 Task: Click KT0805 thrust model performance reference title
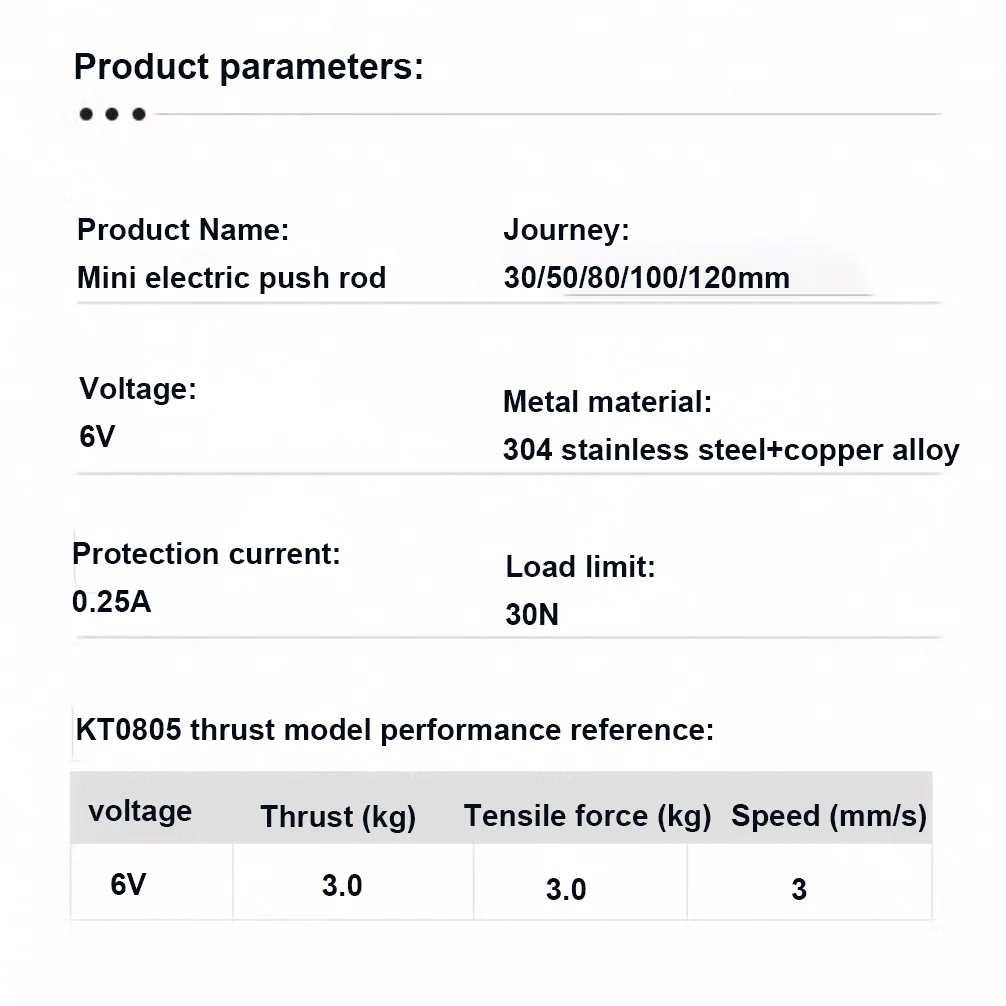coord(395,730)
